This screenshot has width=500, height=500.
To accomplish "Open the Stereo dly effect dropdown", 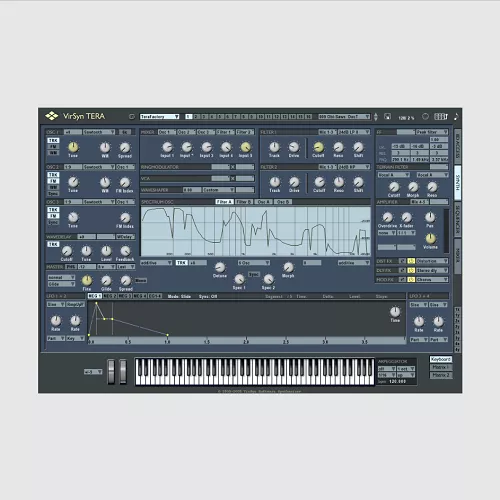I will point(432,270).
